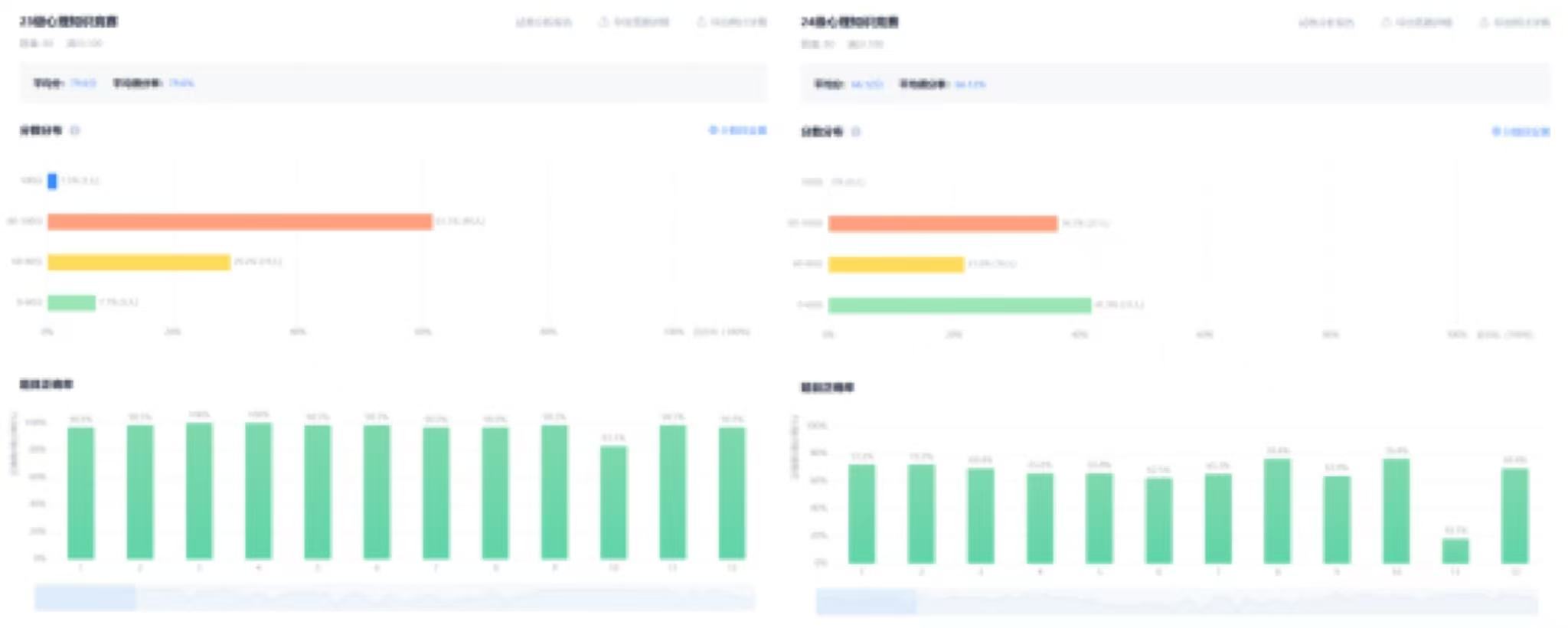Image resolution: width=1568 pixels, height=628 pixels.
Task: Open score range settings gear in 23级 panel
Action: point(714,131)
